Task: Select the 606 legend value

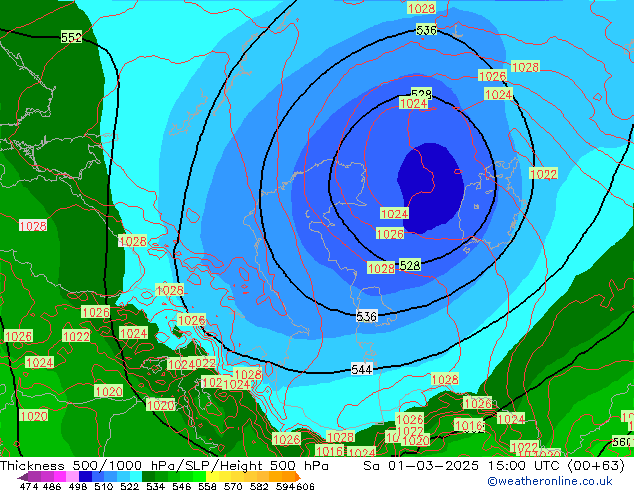Action: tap(305, 486)
